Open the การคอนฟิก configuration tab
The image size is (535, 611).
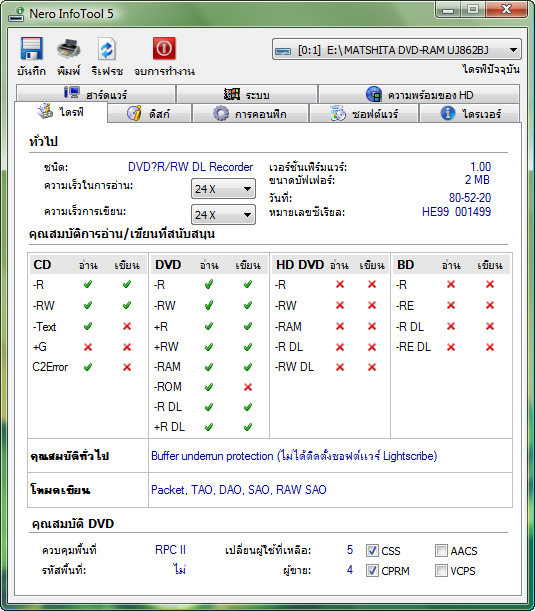point(250,113)
